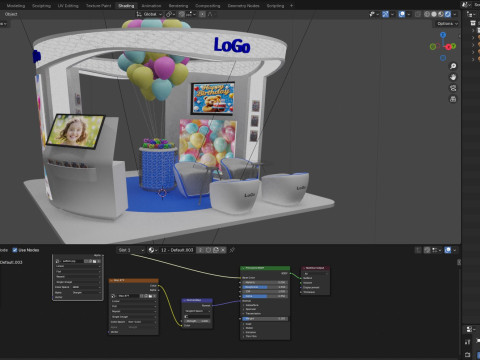This screenshot has height=360, width=480.
Task: Open the outliner display mode icon
Action: click(471, 14)
